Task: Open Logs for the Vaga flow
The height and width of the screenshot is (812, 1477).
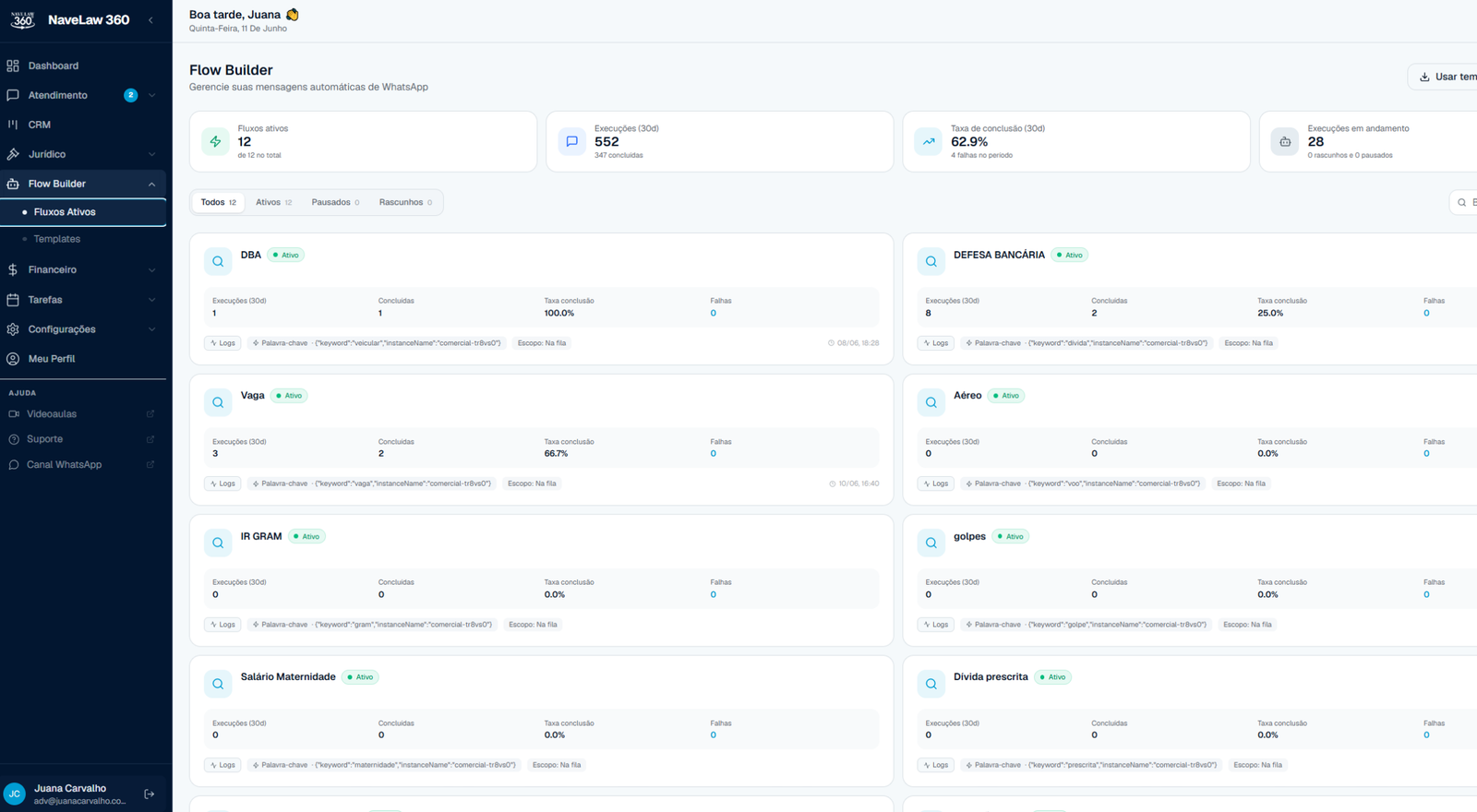Action: click(222, 484)
